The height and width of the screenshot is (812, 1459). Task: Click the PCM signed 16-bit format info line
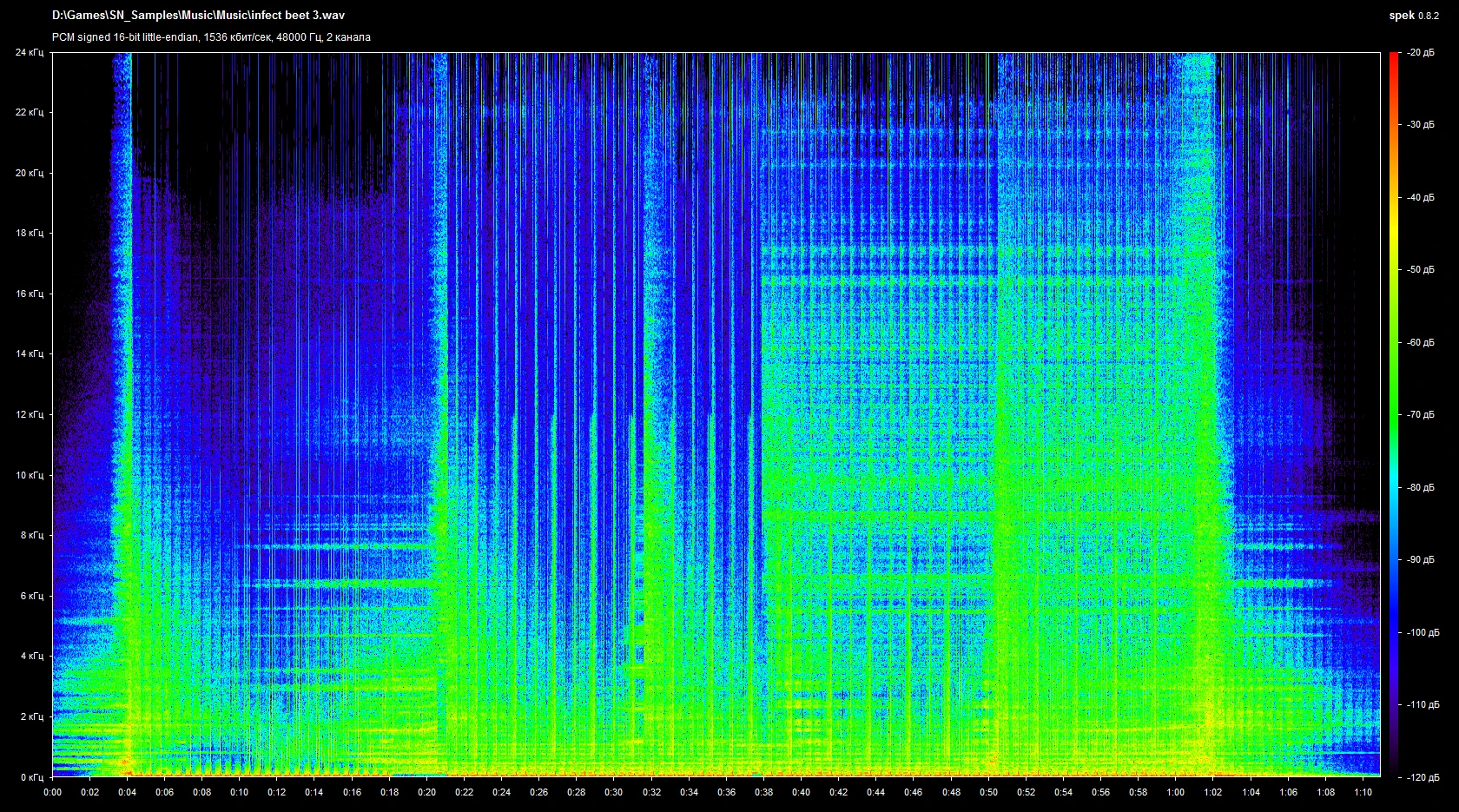pyautogui.click(x=211, y=37)
